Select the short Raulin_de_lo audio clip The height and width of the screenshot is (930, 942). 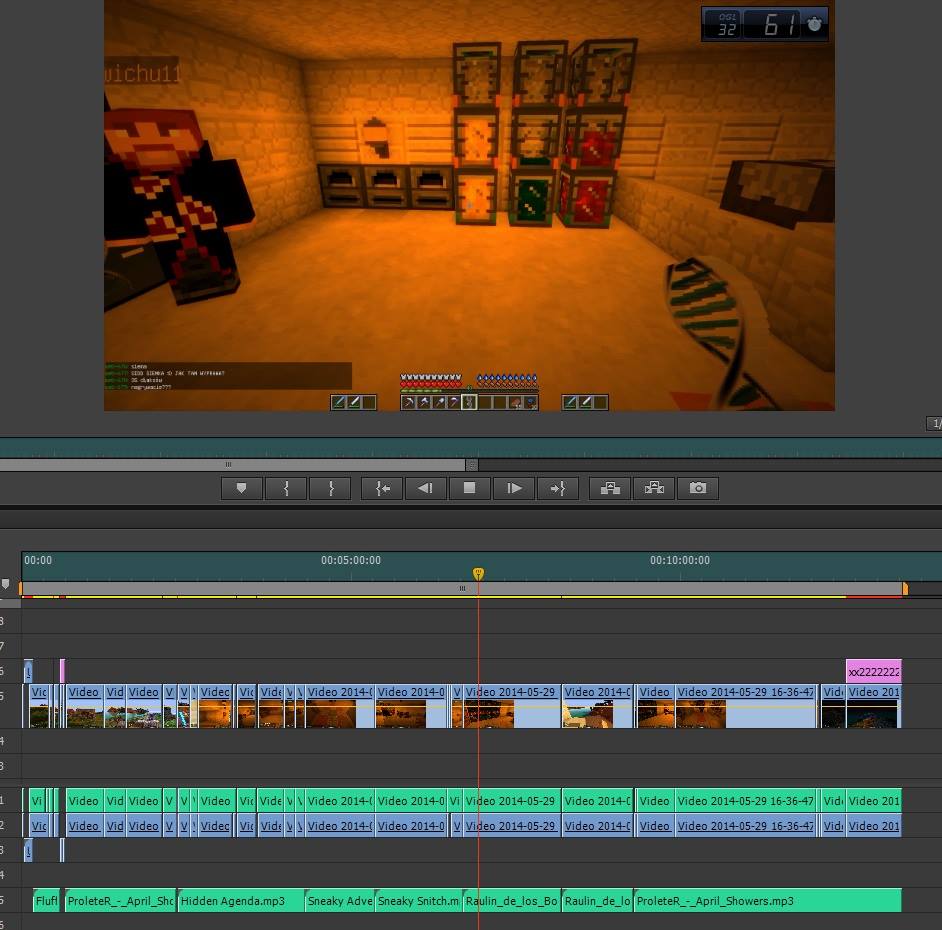597,901
